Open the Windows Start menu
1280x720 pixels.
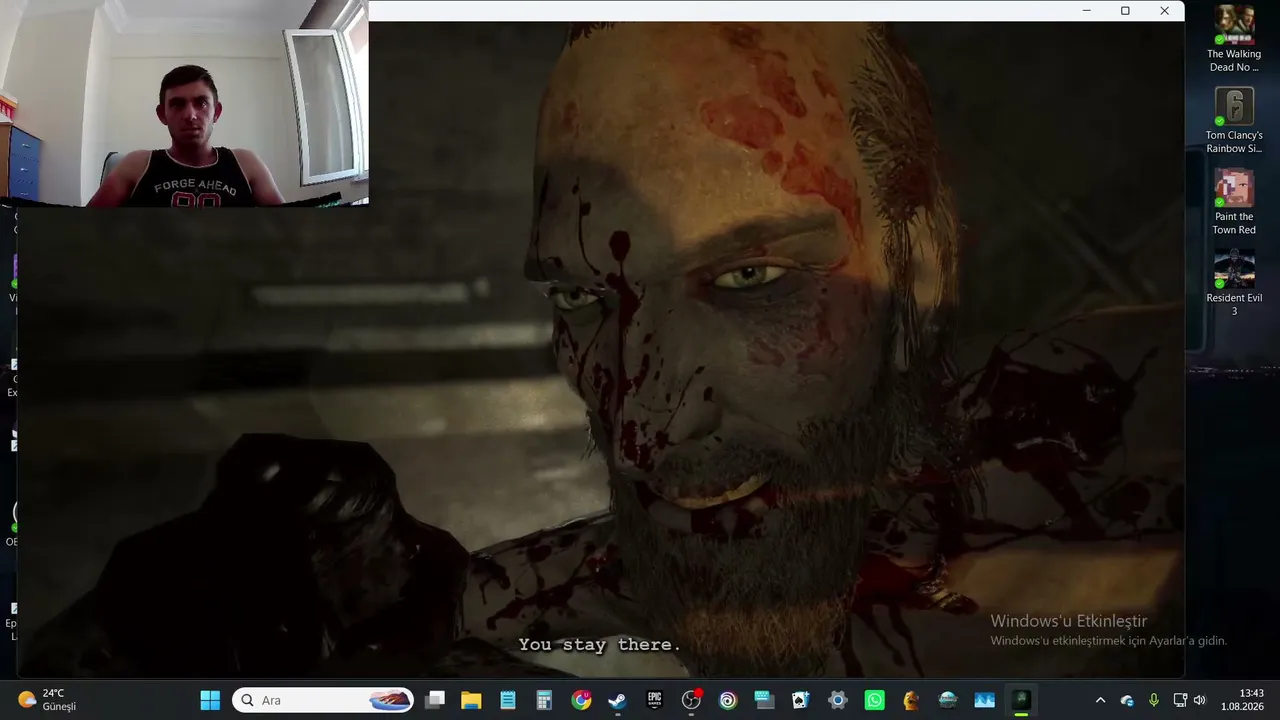click(210, 700)
